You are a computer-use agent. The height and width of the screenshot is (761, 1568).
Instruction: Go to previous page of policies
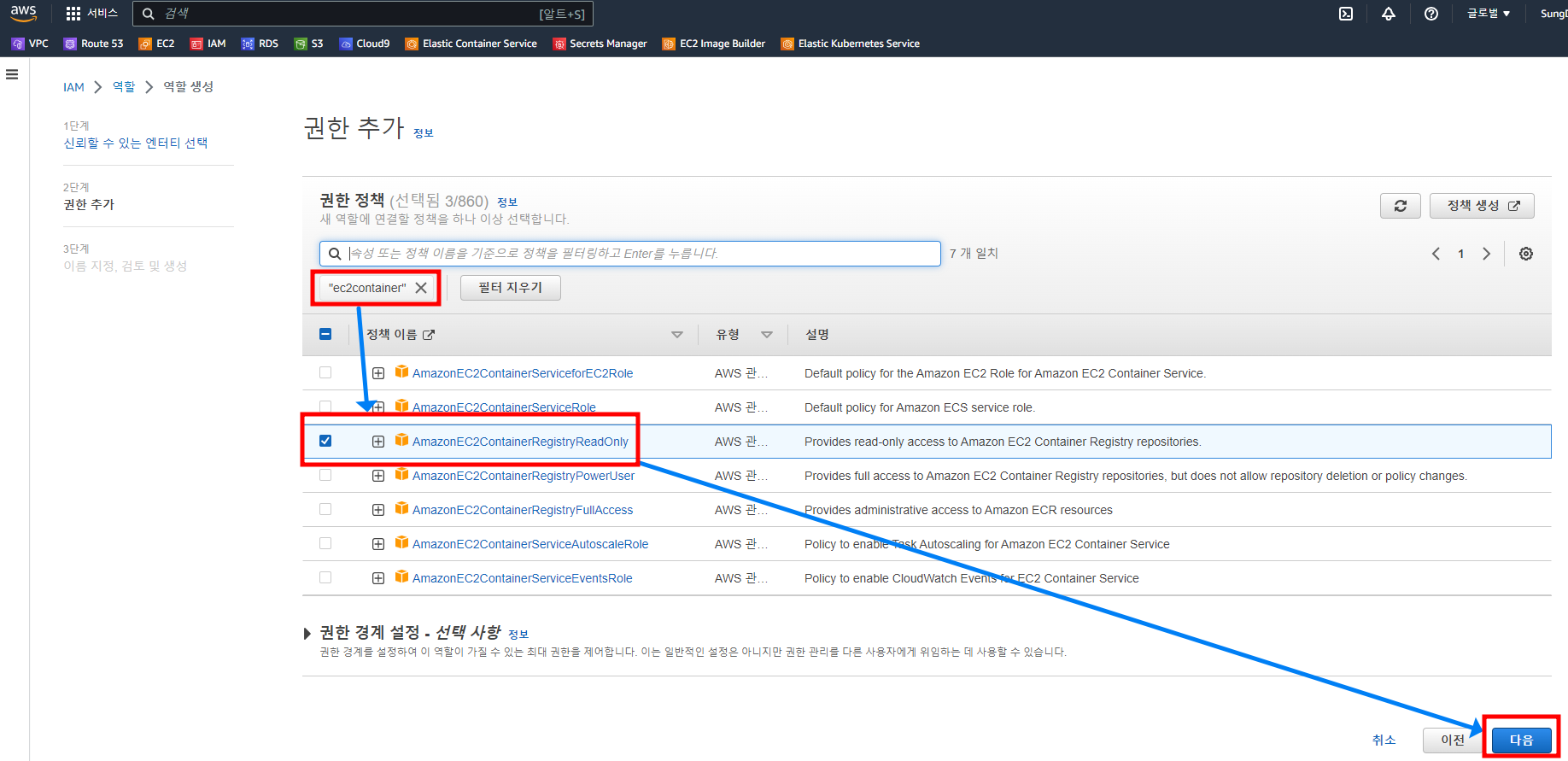click(1436, 254)
